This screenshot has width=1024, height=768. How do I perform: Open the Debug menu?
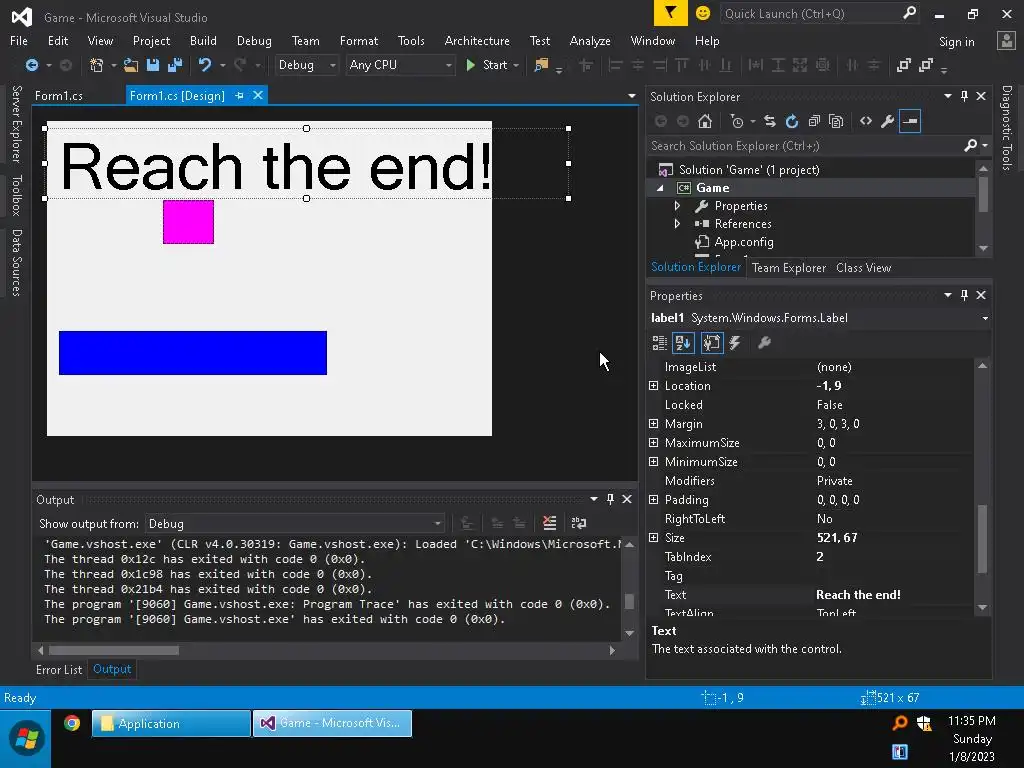[x=254, y=40]
